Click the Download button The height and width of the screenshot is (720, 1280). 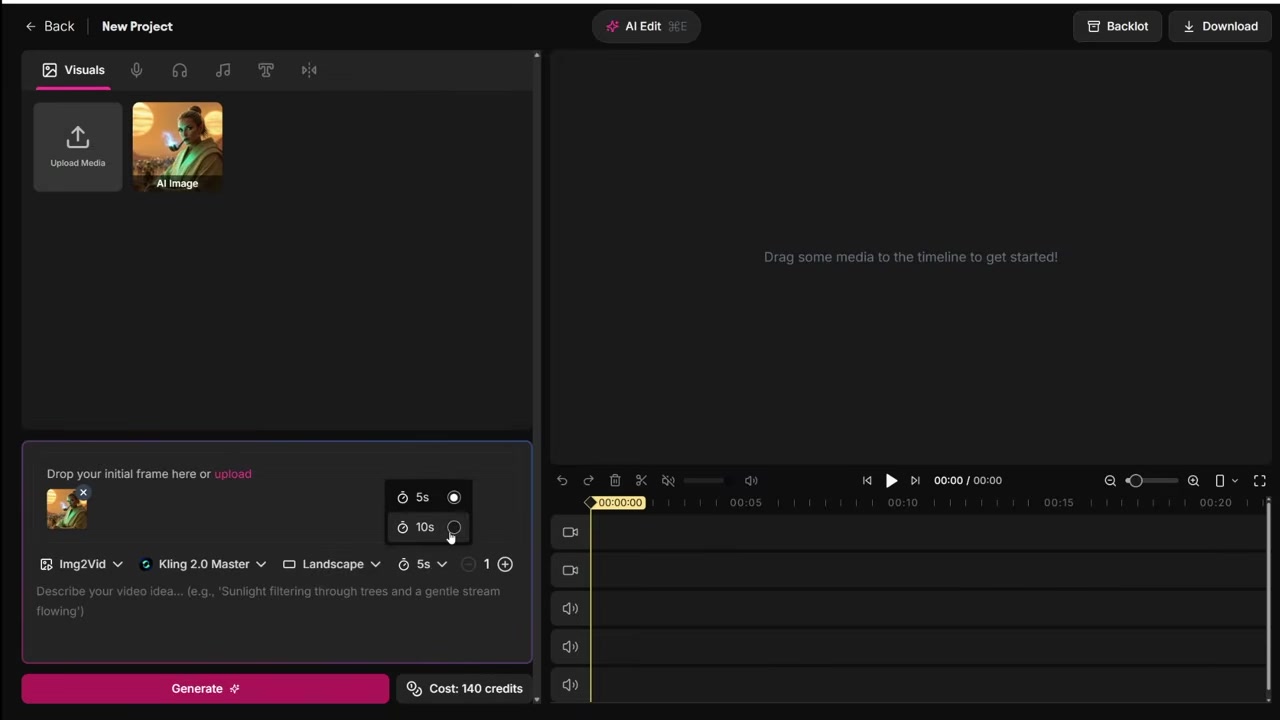point(1221,26)
